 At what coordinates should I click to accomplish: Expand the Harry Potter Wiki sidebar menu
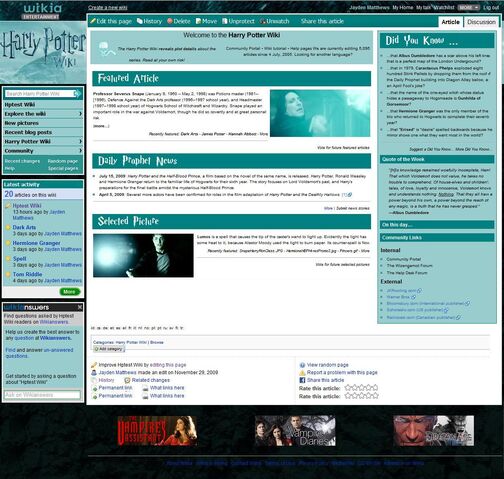[x=43, y=142]
